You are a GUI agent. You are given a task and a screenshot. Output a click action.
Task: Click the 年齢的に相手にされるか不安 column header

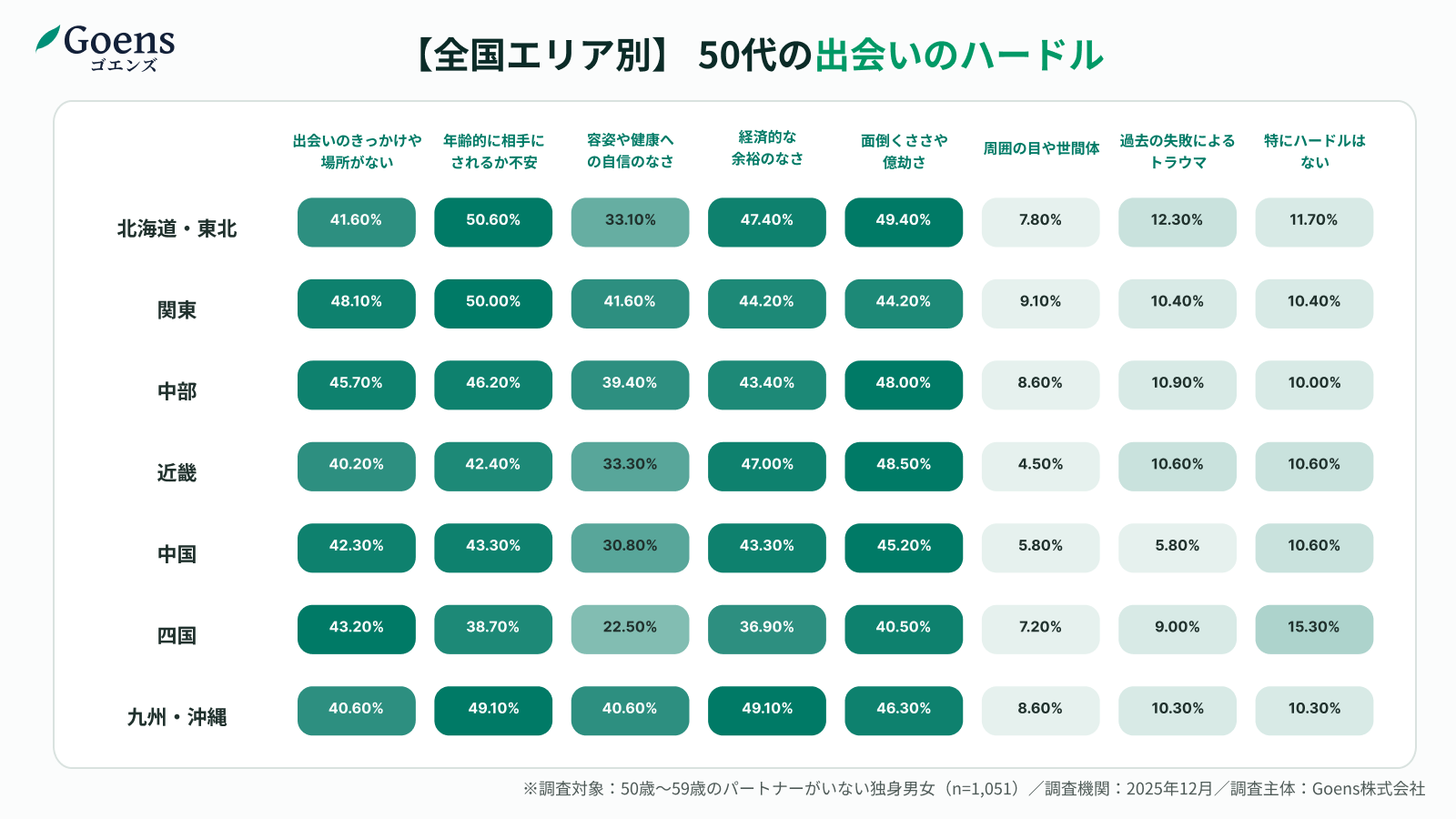493,151
